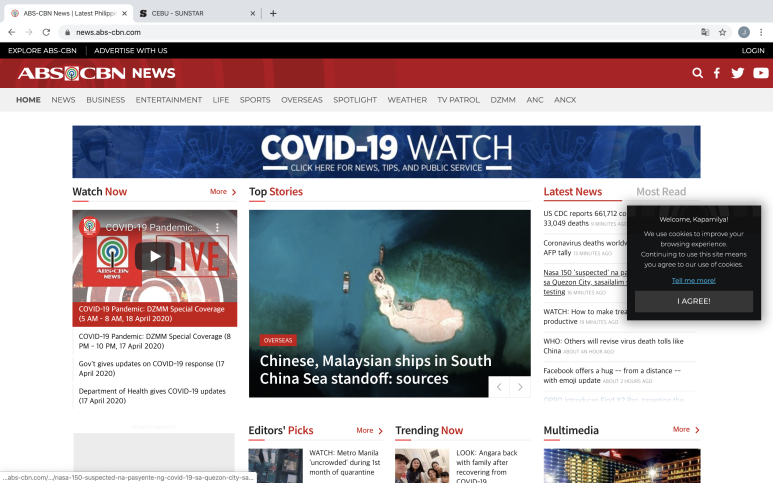Select TV PATROL in navigation menu

pos(458,100)
